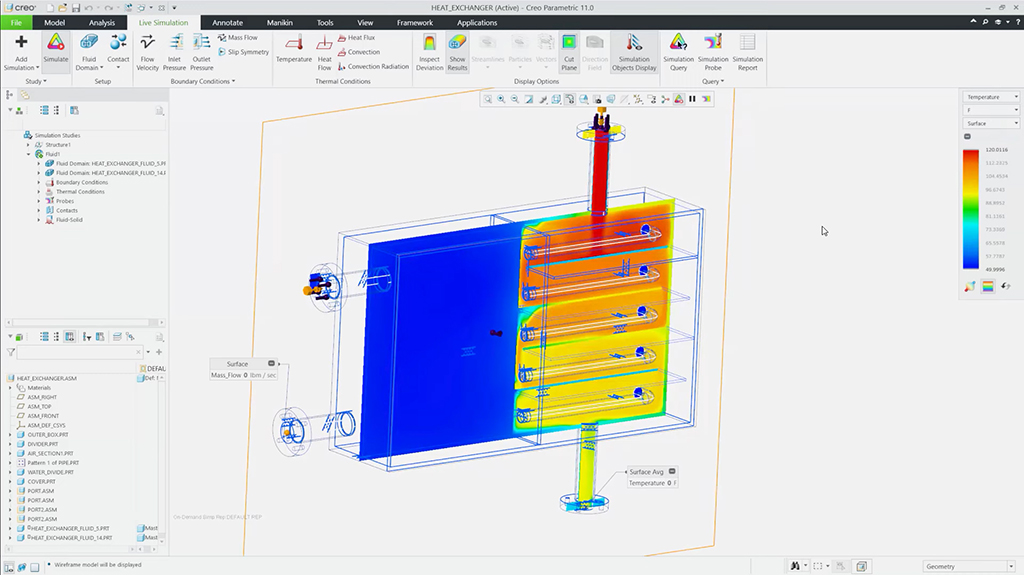
Task: Expand OUTER_BOX.PRT in model tree
Action: (10, 435)
